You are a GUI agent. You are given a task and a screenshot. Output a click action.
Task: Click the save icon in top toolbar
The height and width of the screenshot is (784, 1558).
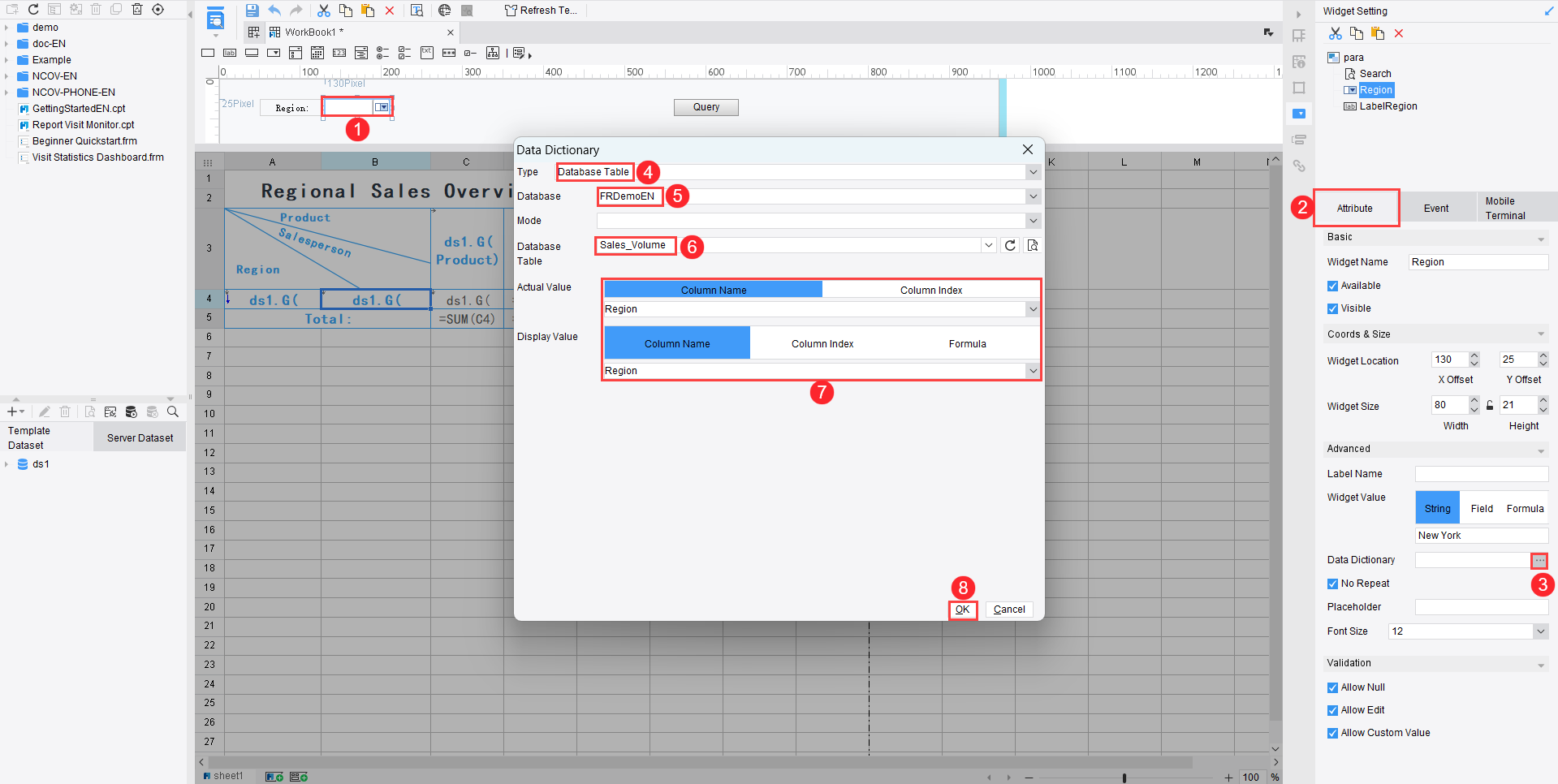pyautogui.click(x=252, y=11)
